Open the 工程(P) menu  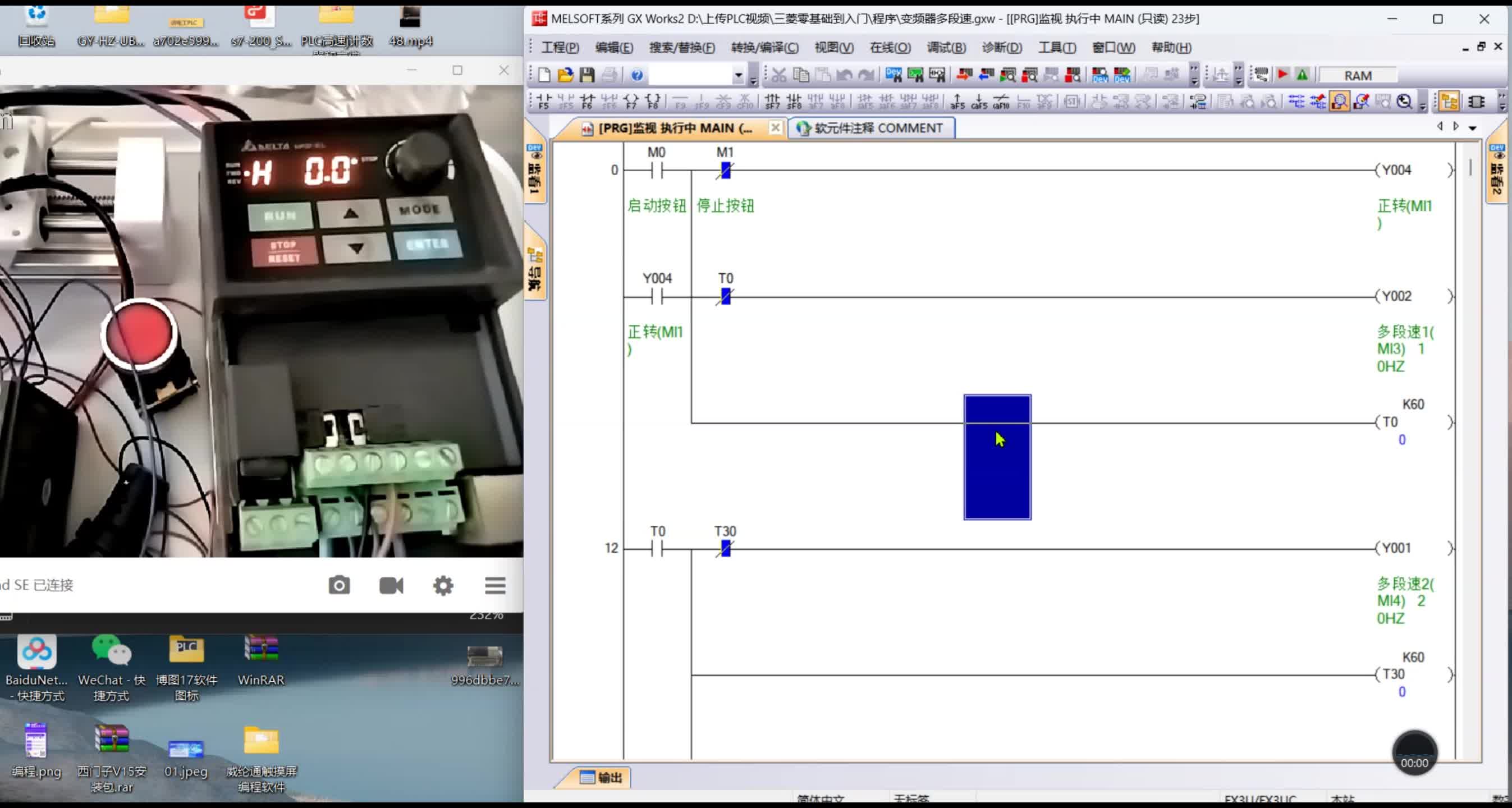pos(560,48)
